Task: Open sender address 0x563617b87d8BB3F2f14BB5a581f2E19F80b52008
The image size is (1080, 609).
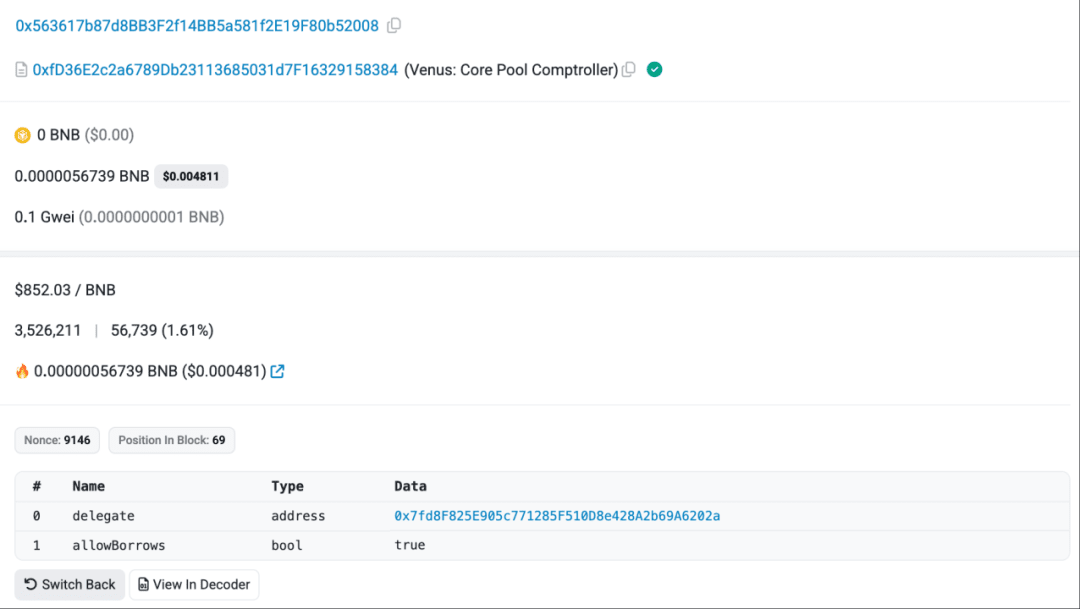Action: coord(197,25)
